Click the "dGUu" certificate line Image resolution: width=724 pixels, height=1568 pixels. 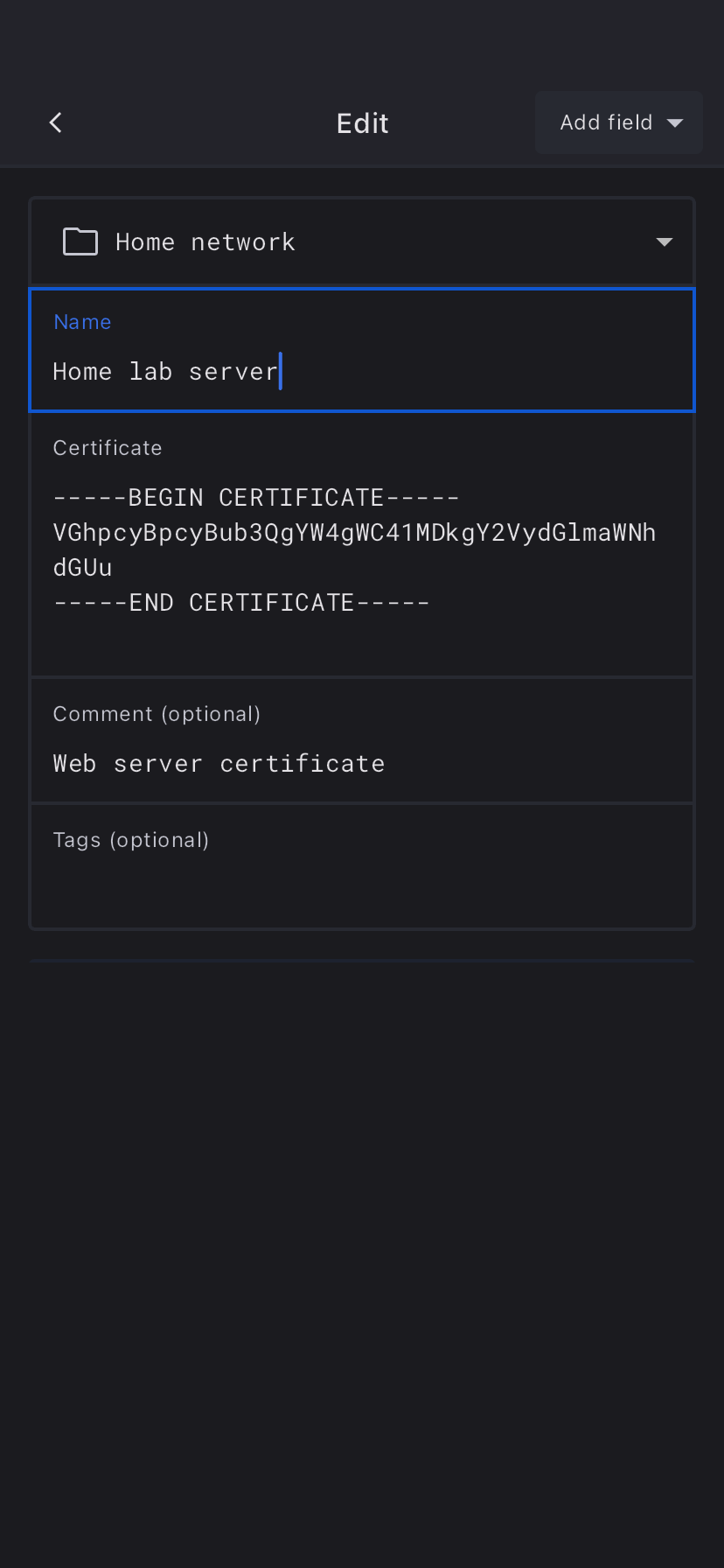83,568
